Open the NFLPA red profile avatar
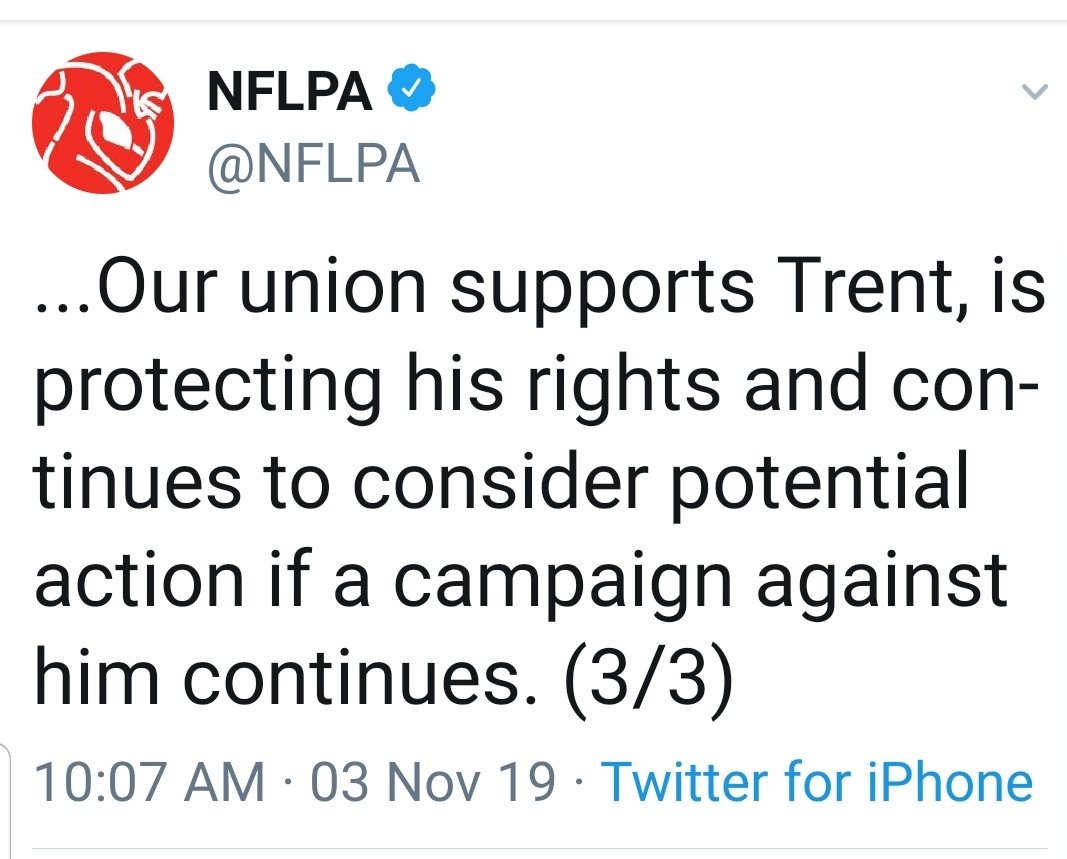 coord(103,123)
